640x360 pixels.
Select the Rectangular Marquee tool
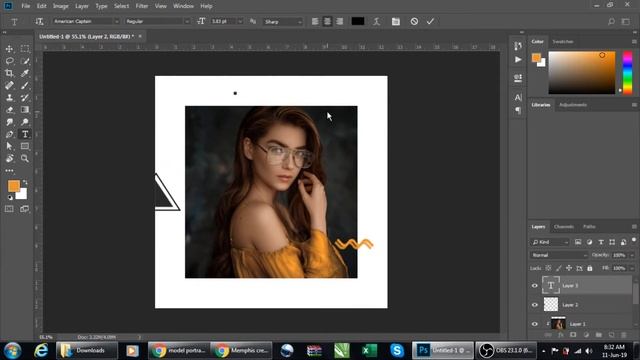point(25,49)
